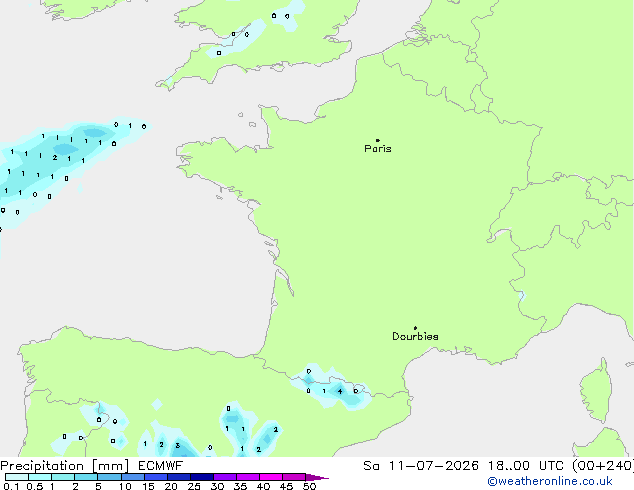The width and height of the screenshot is (634, 490).
Task: Click the legend scale label '0.5'
Action: coord(34,486)
